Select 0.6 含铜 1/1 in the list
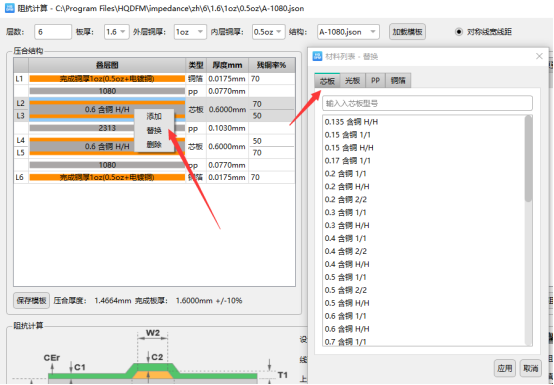 coord(423,316)
